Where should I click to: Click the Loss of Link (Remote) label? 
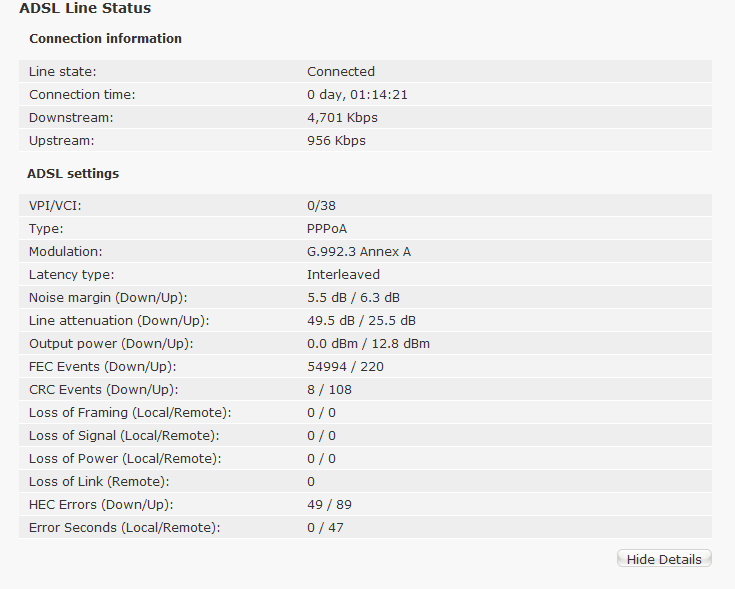(x=99, y=482)
